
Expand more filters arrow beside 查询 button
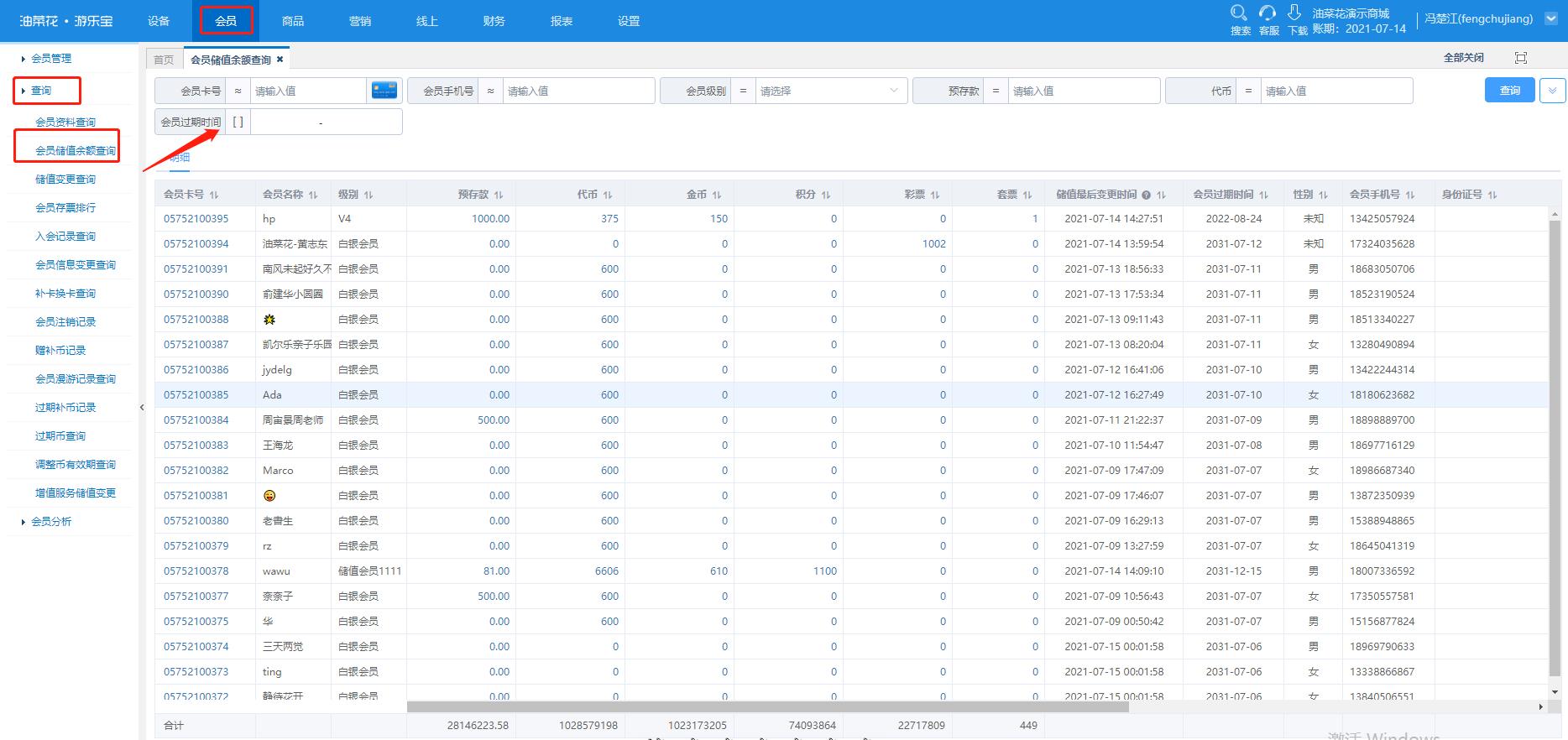coord(1552,91)
